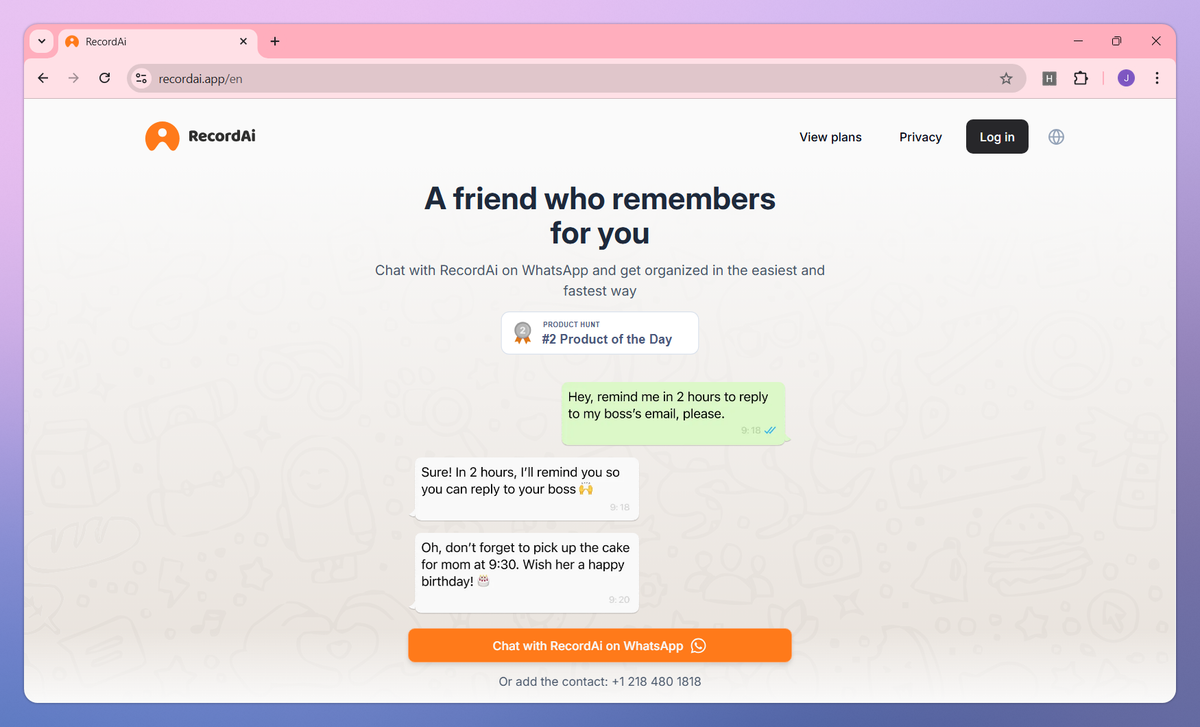View site information icon in address bar

[141, 78]
